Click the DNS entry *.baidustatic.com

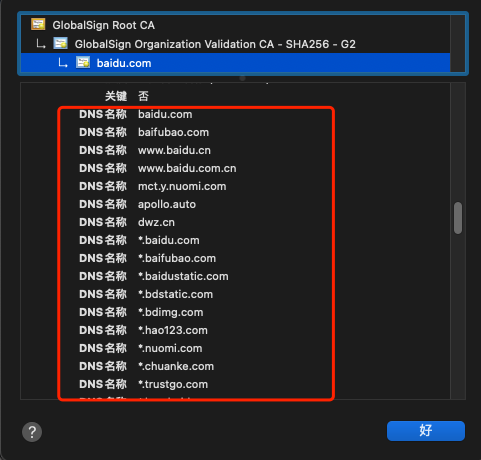pos(183,276)
